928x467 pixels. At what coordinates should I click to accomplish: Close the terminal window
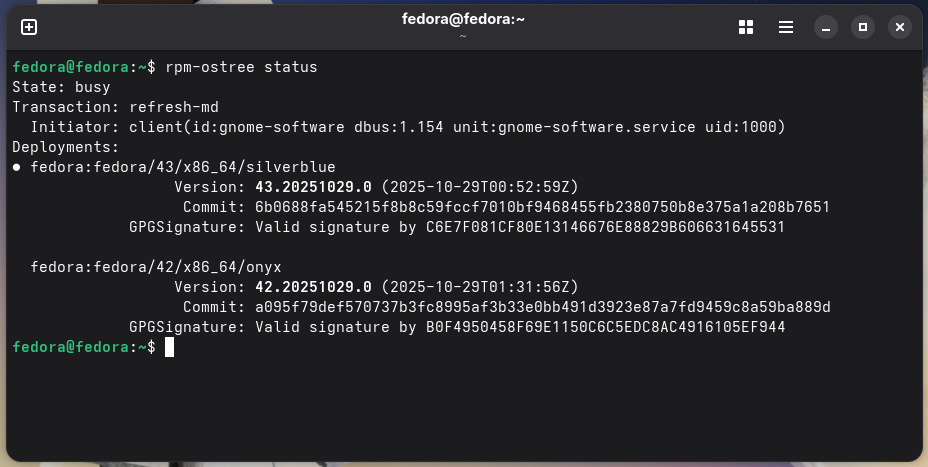(x=900, y=27)
